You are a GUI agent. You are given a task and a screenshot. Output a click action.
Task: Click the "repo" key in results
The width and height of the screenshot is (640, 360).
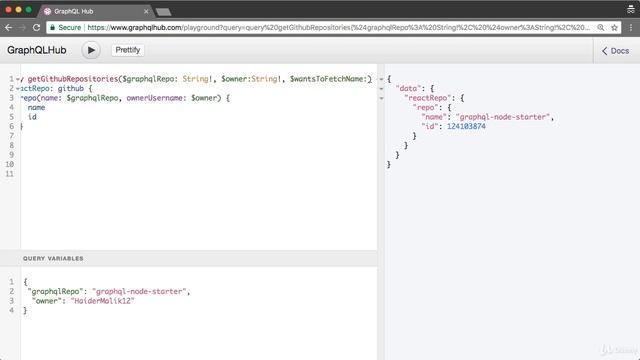[x=425, y=107]
